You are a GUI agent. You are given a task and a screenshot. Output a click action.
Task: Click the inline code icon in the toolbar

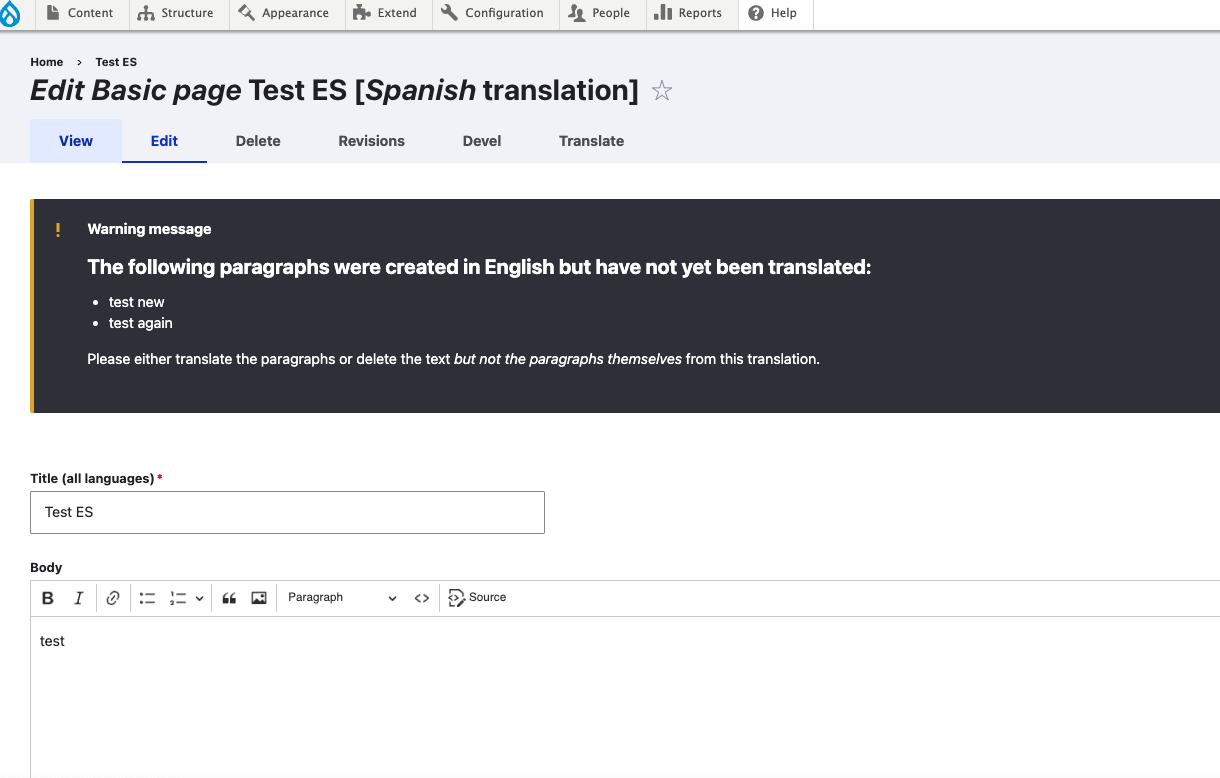pos(421,597)
